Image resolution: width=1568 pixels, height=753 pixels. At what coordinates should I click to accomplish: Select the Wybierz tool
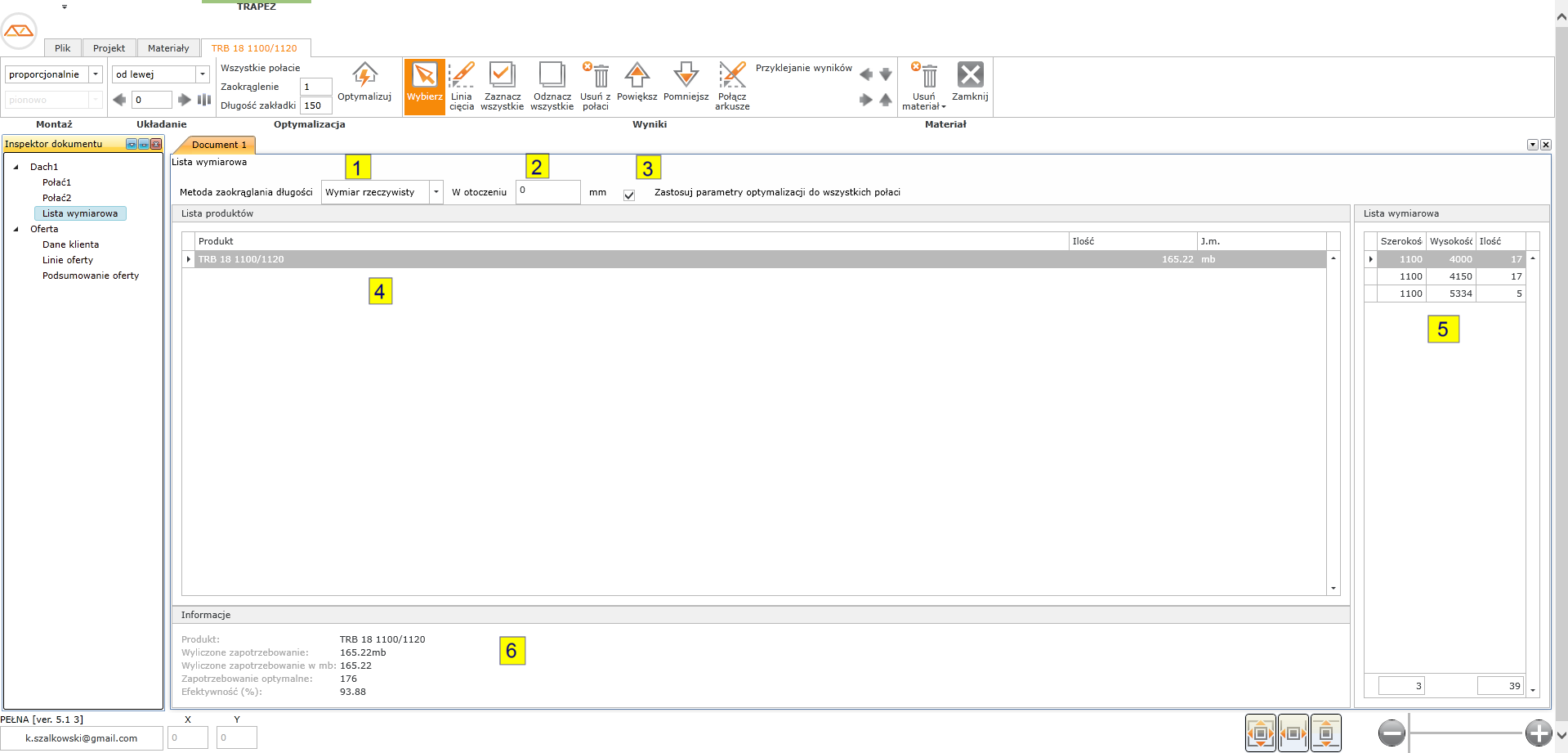pyautogui.click(x=424, y=76)
